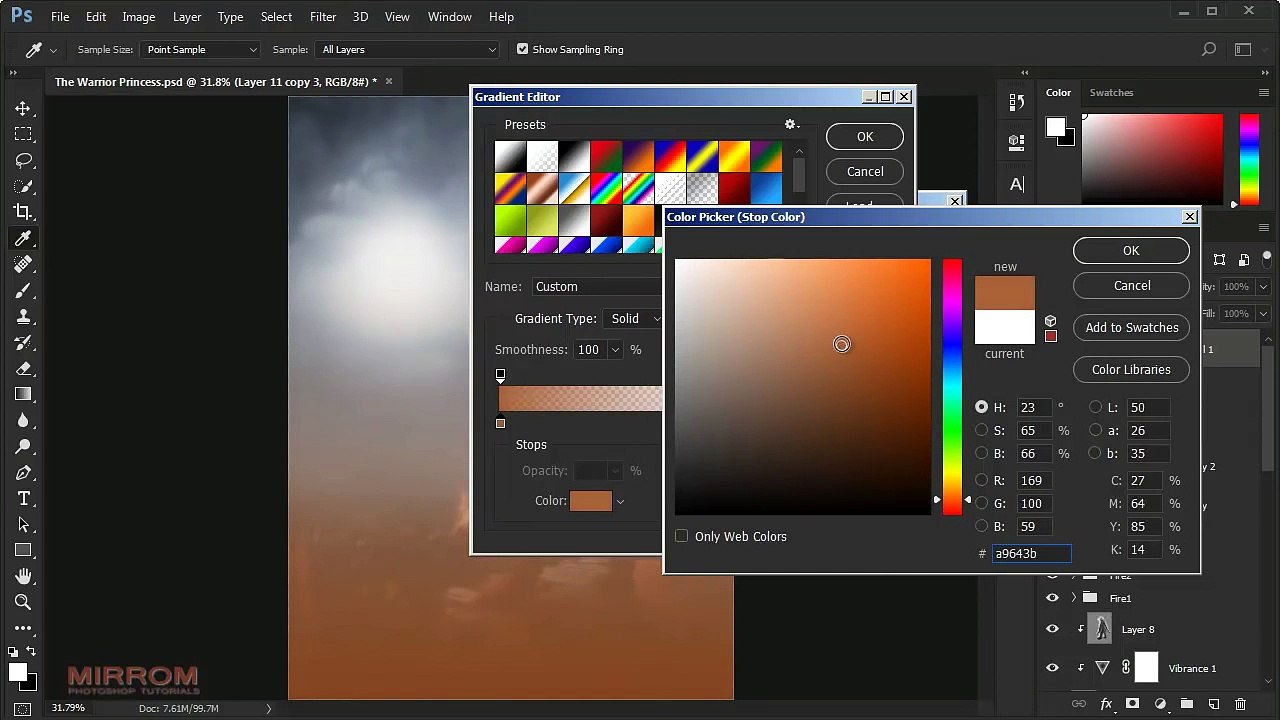Open the Edit Toolbar three-dots menu
Image resolution: width=1280 pixels, height=720 pixels.
[x=23, y=628]
